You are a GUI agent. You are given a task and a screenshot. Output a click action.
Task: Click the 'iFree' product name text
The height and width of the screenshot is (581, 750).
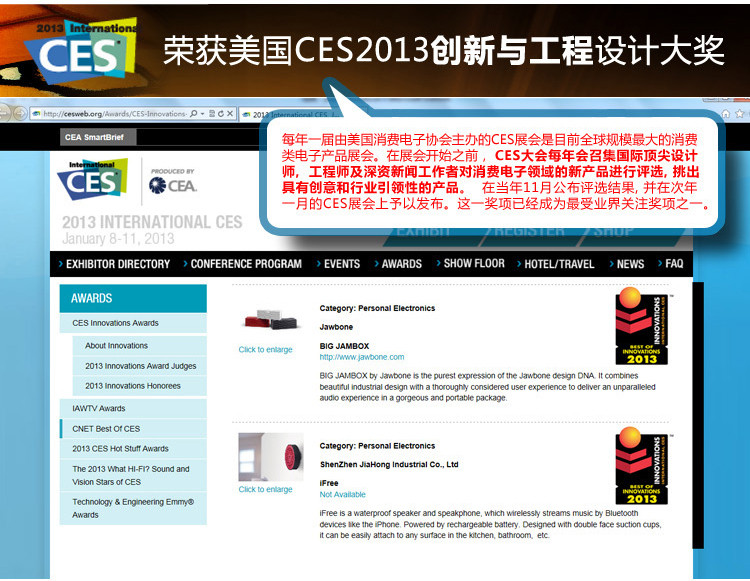coord(329,483)
